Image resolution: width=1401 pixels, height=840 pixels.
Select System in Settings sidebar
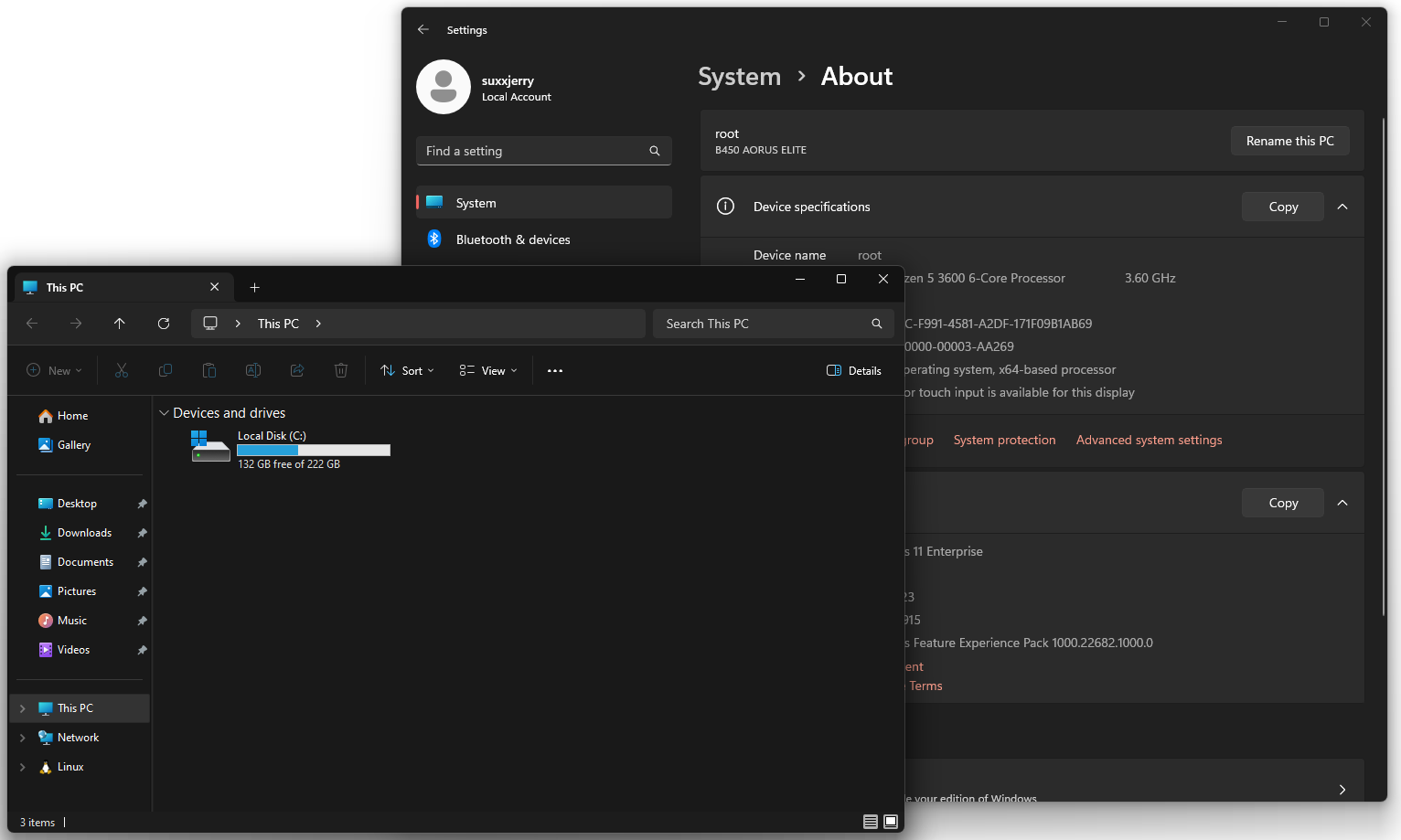[x=544, y=203]
